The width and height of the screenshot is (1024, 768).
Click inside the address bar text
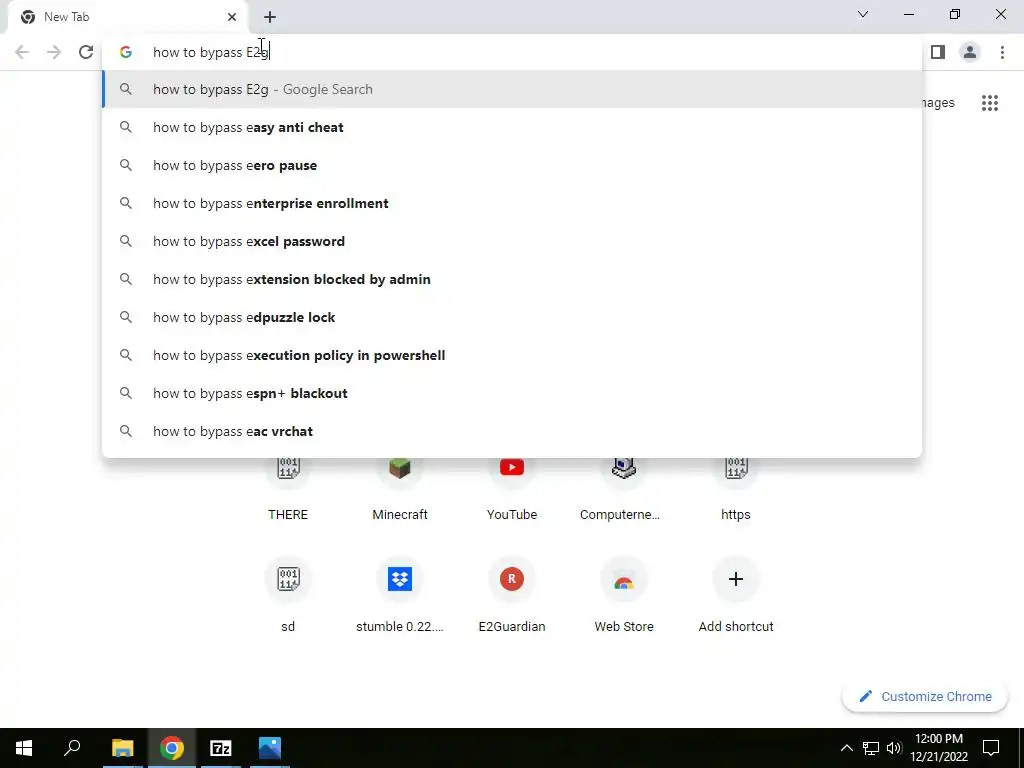[210, 52]
